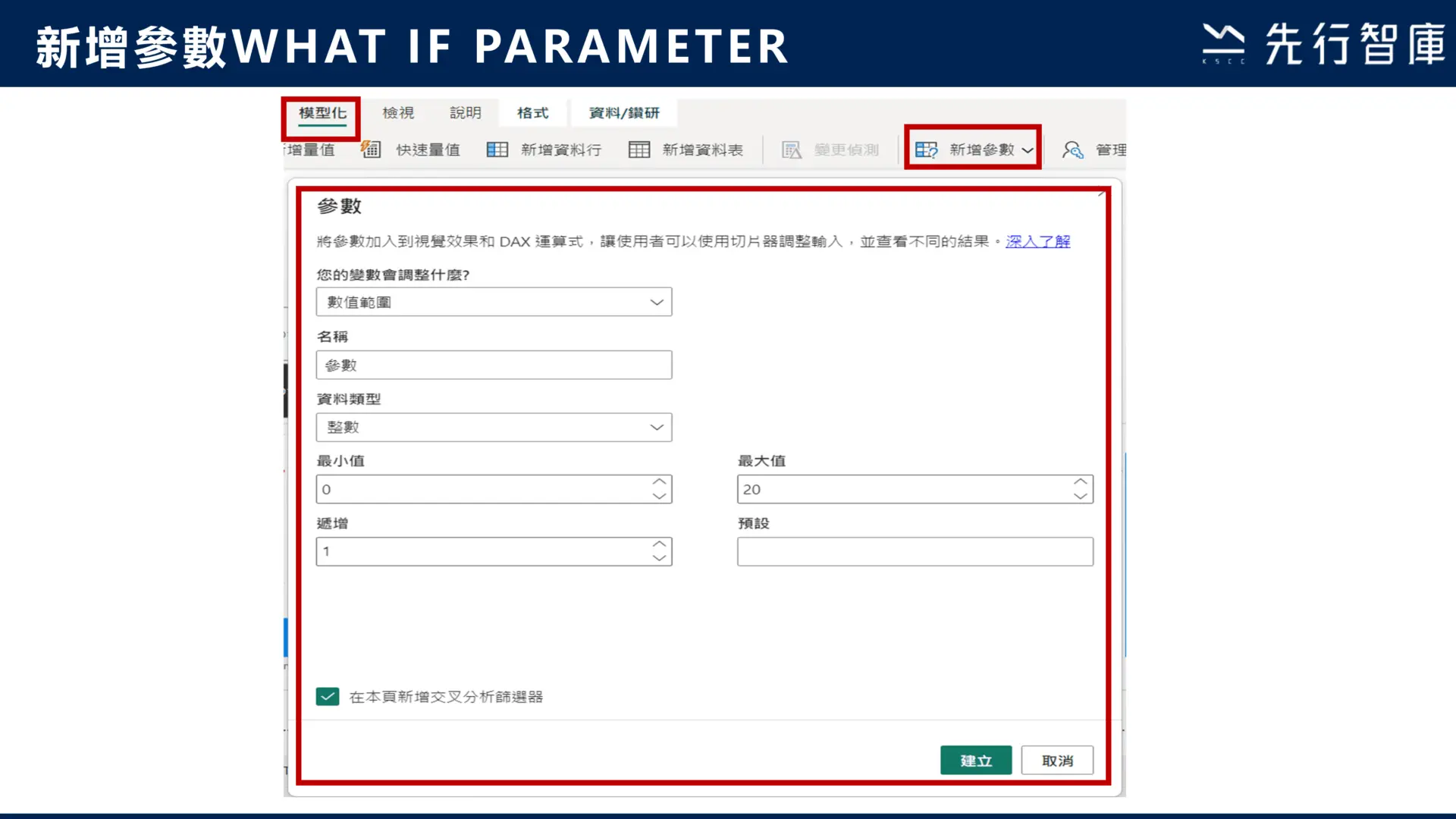Click the 取消 button

point(1057,760)
